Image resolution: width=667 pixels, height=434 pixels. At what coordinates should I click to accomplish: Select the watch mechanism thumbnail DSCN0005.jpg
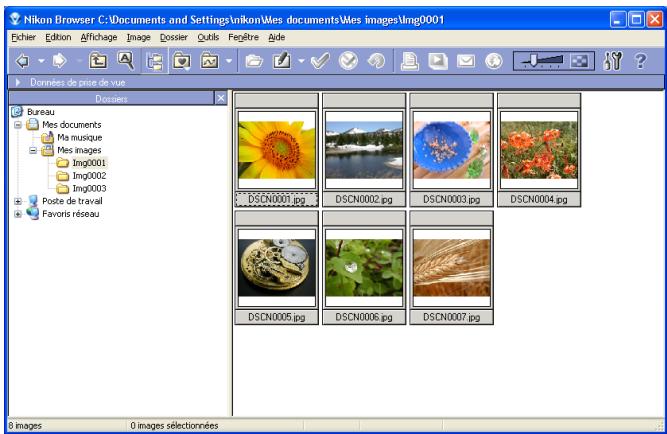click(276, 267)
